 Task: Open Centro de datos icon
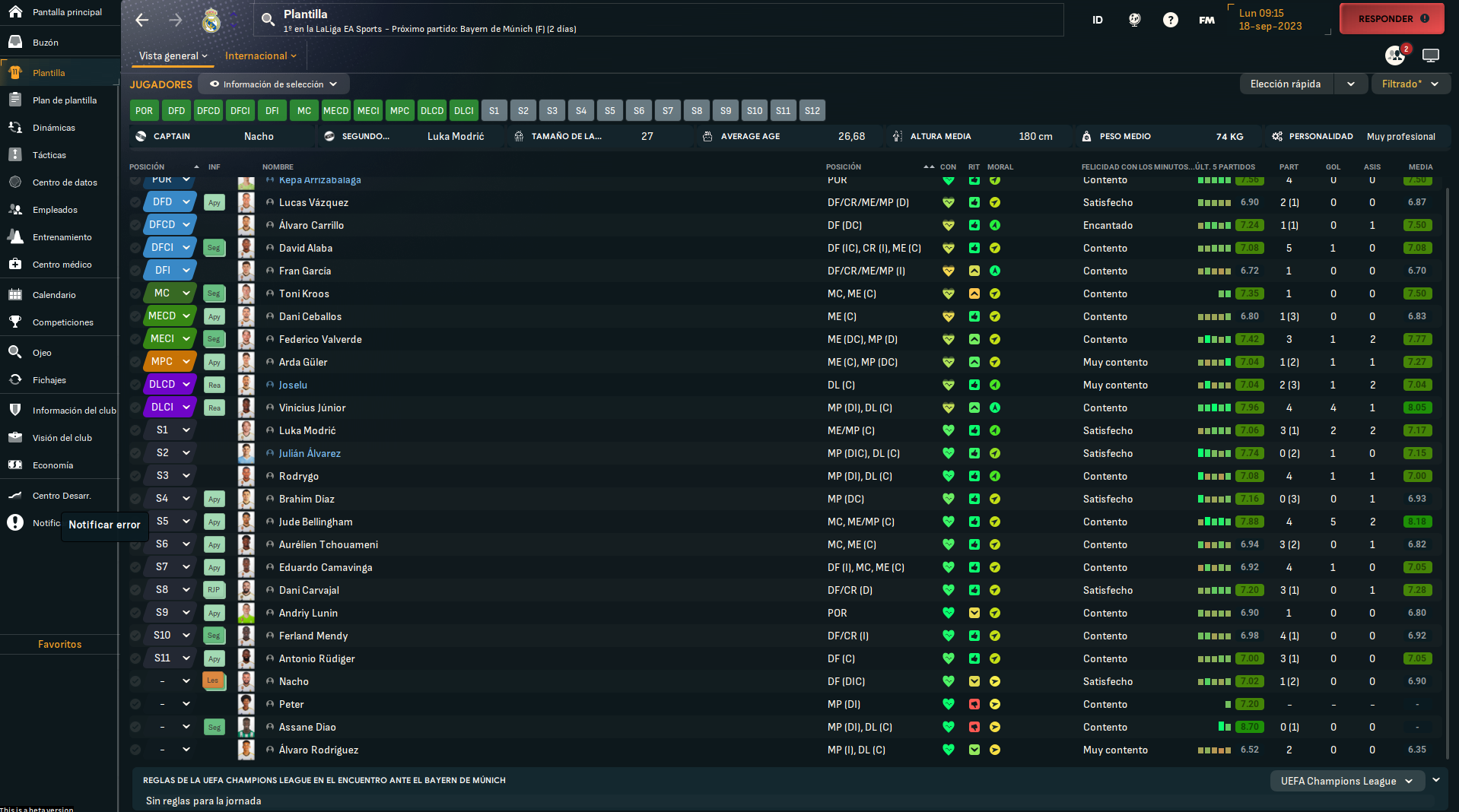[15, 182]
